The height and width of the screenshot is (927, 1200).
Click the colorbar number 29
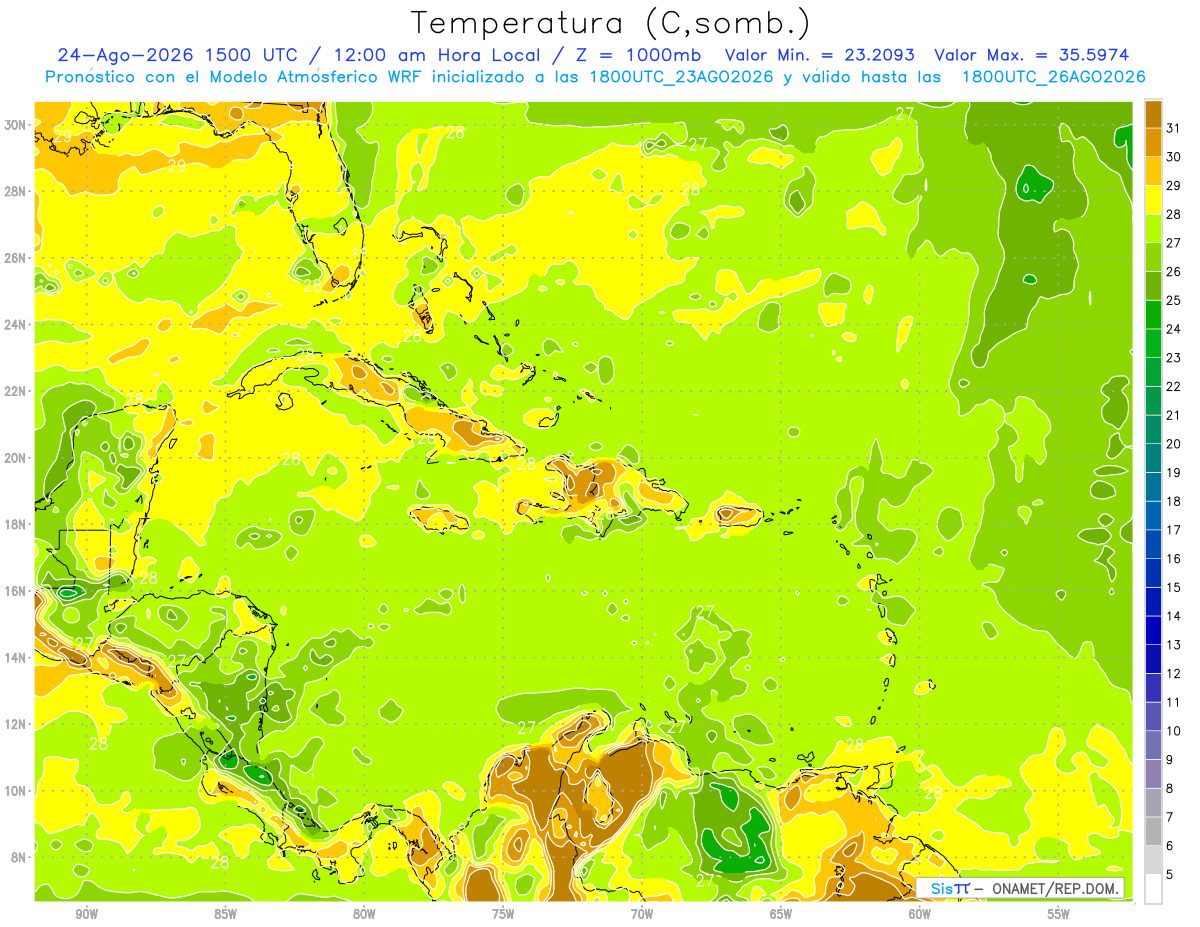coord(1174,186)
